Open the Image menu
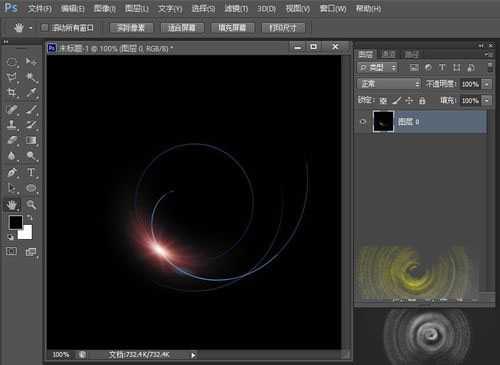This screenshot has width=500, height=365. pyautogui.click(x=104, y=9)
